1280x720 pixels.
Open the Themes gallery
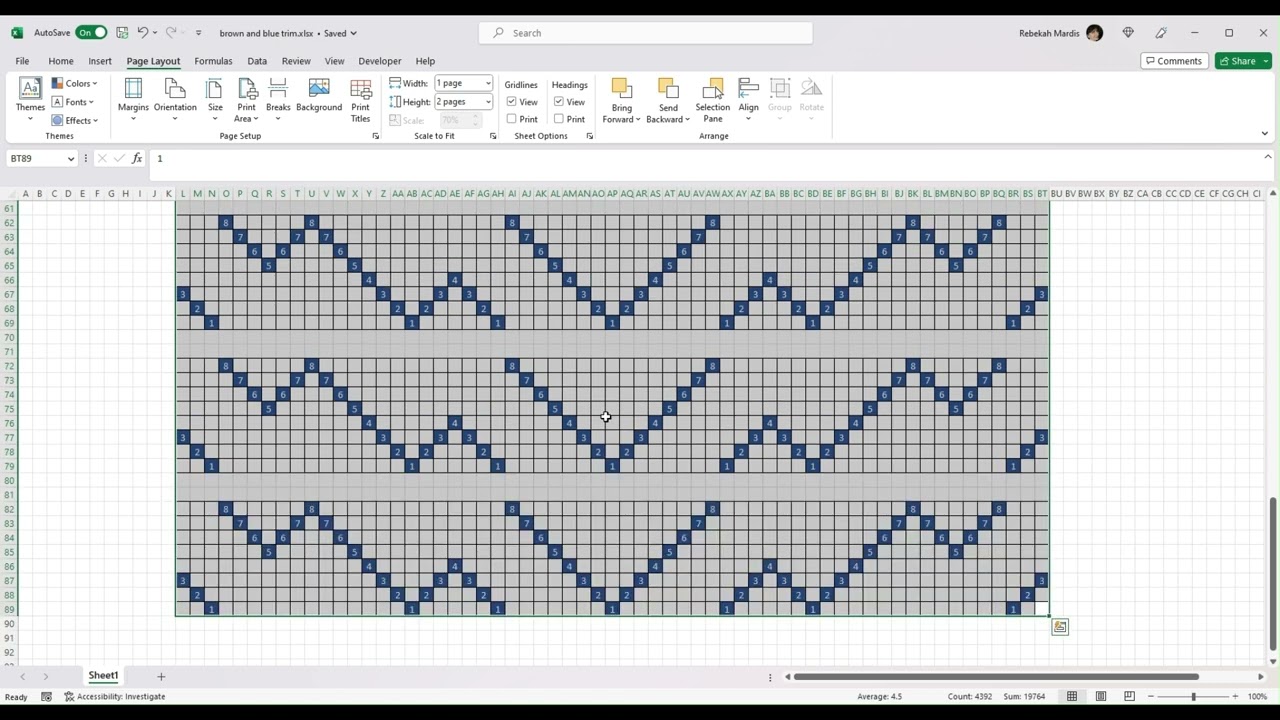pyautogui.click(x=30, y=100)
